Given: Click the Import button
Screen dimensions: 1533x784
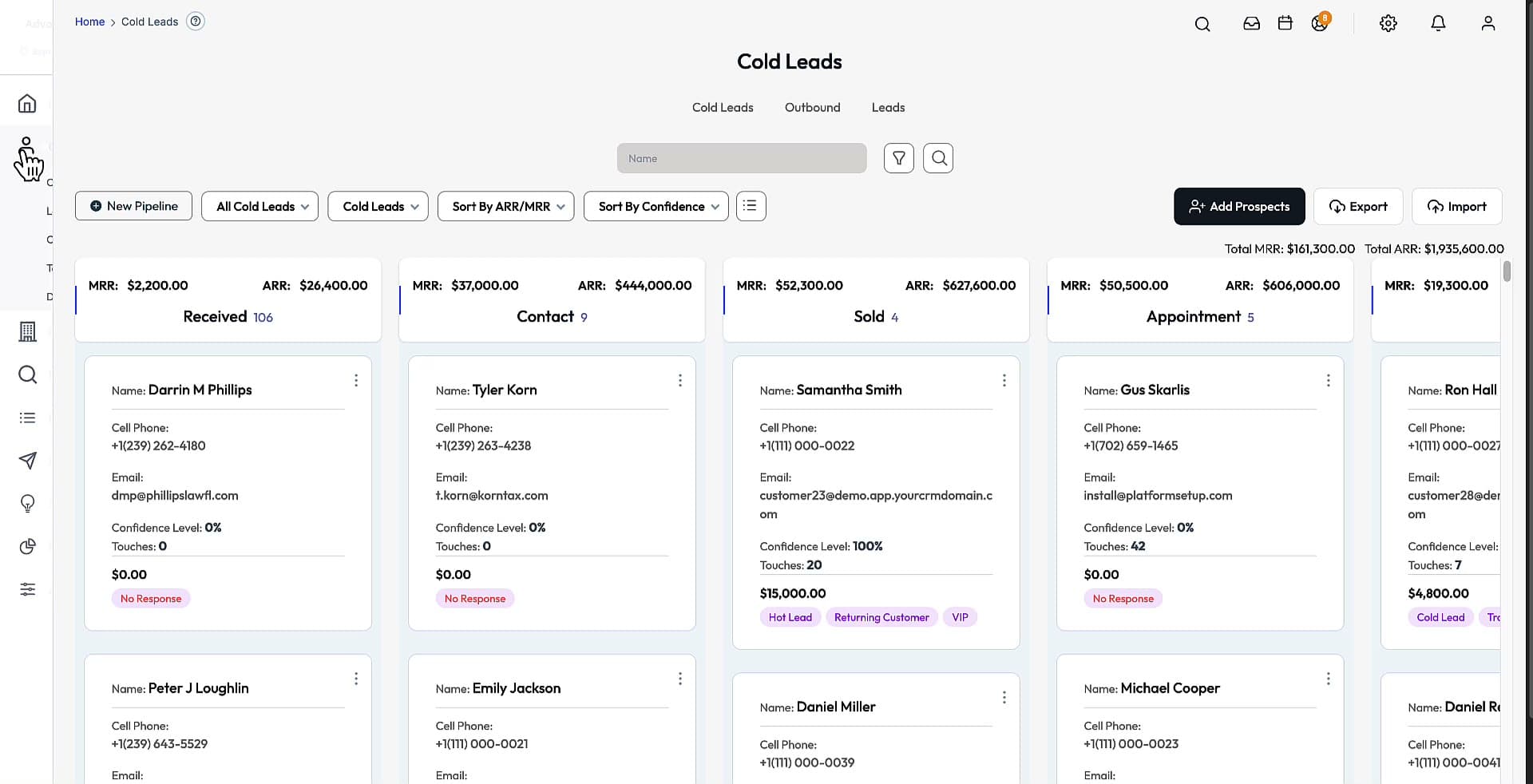Looking at the screenshot, I should coord(1457,206).
